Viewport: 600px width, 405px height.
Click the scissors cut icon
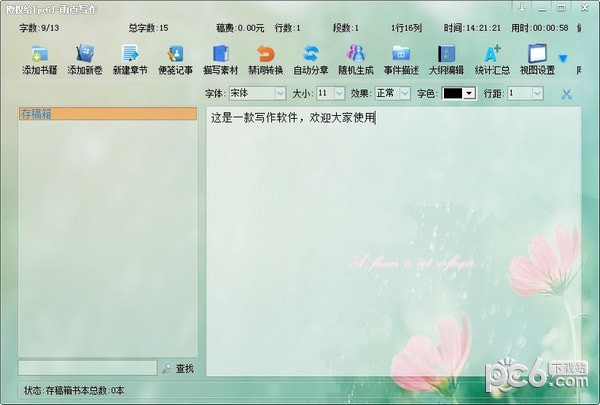click(x=566, y=94)
